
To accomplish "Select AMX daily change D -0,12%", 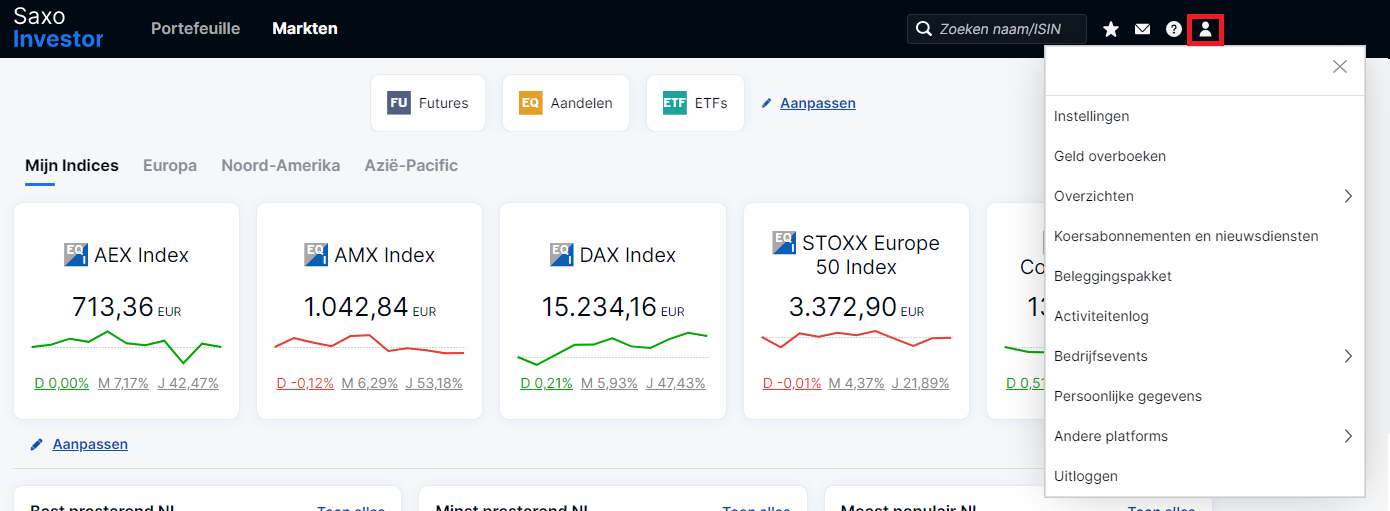I will tap(305, 383).
